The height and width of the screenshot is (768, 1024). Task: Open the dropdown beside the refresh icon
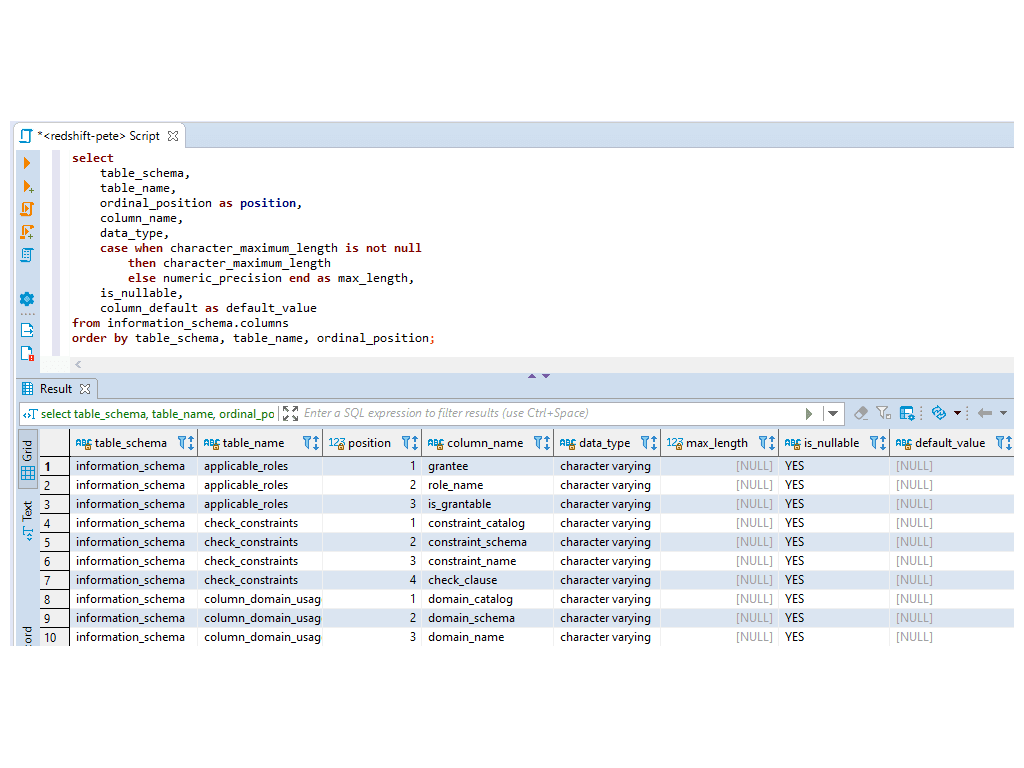coord(958,412)
